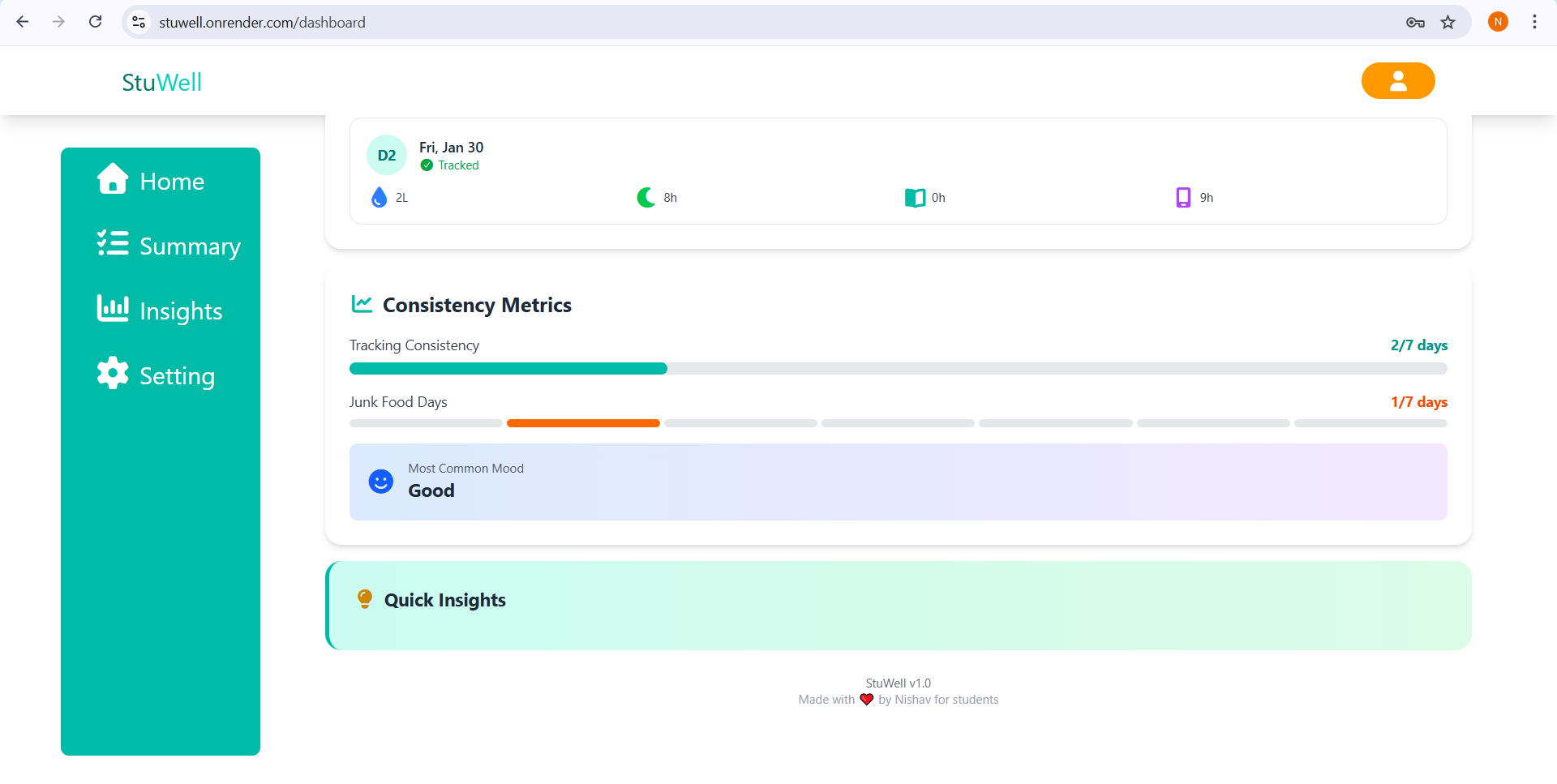Image resolution: width=1557 pixels, height=784 pixels.
Task: Click the Consistency Metrics chart icon
Action: [362, 304]
